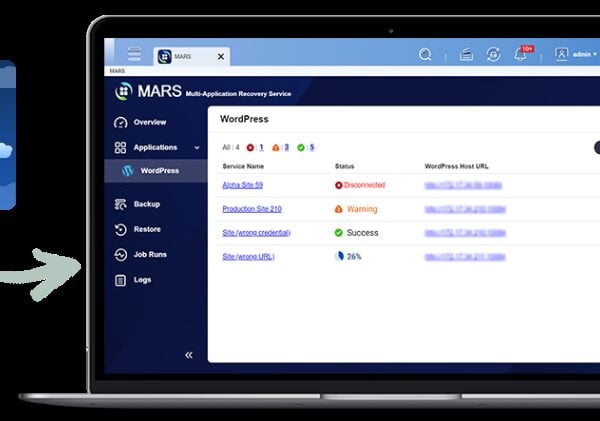Open background tasks icon in the top bar
The image size is (600, 421).
click(x=466, y=55)
